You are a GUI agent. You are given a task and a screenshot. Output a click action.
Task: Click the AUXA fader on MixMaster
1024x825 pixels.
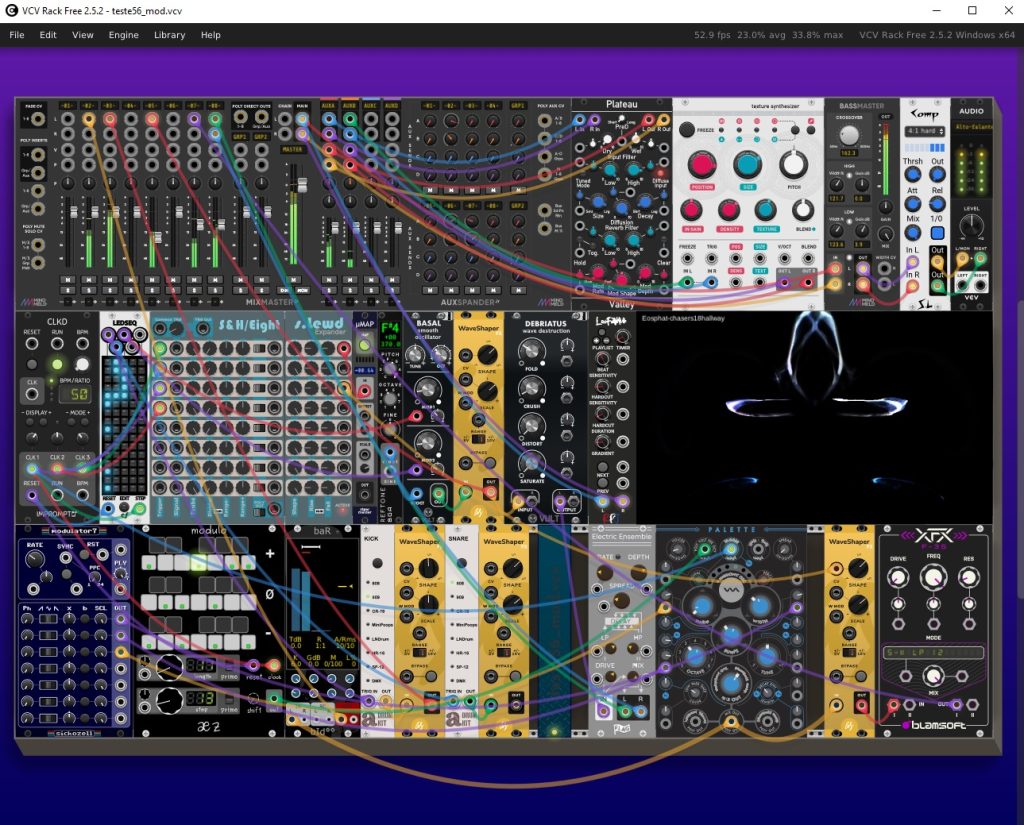[335, 227]
